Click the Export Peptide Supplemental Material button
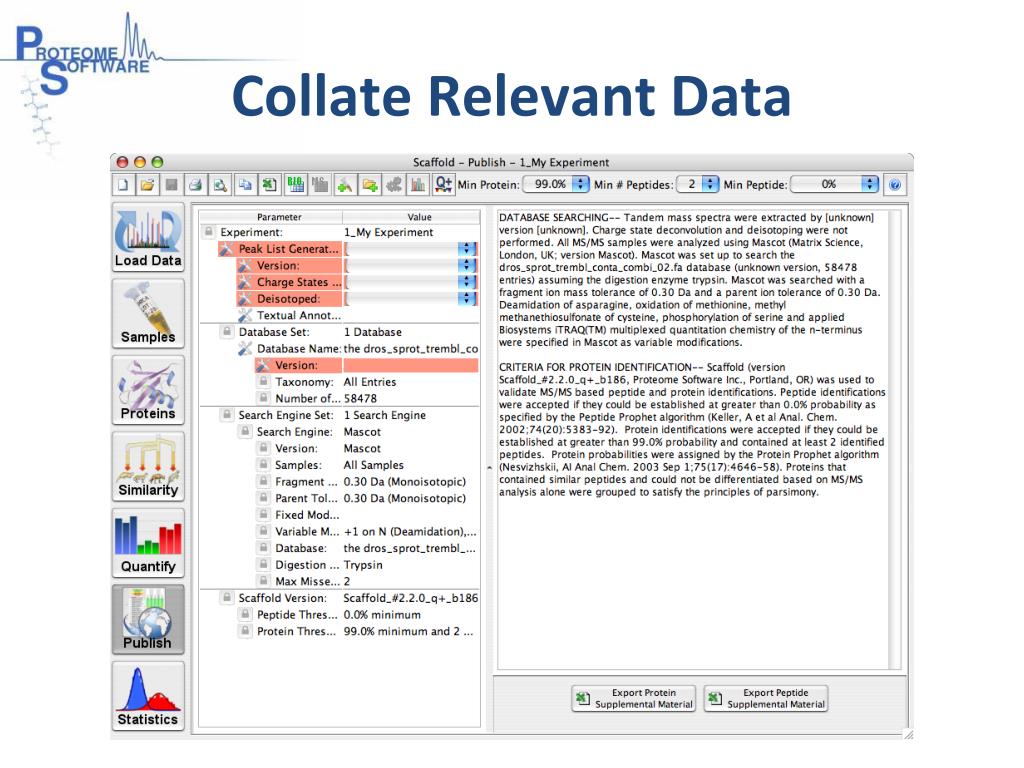This screenshot has height=768, width=1024. 766,699
